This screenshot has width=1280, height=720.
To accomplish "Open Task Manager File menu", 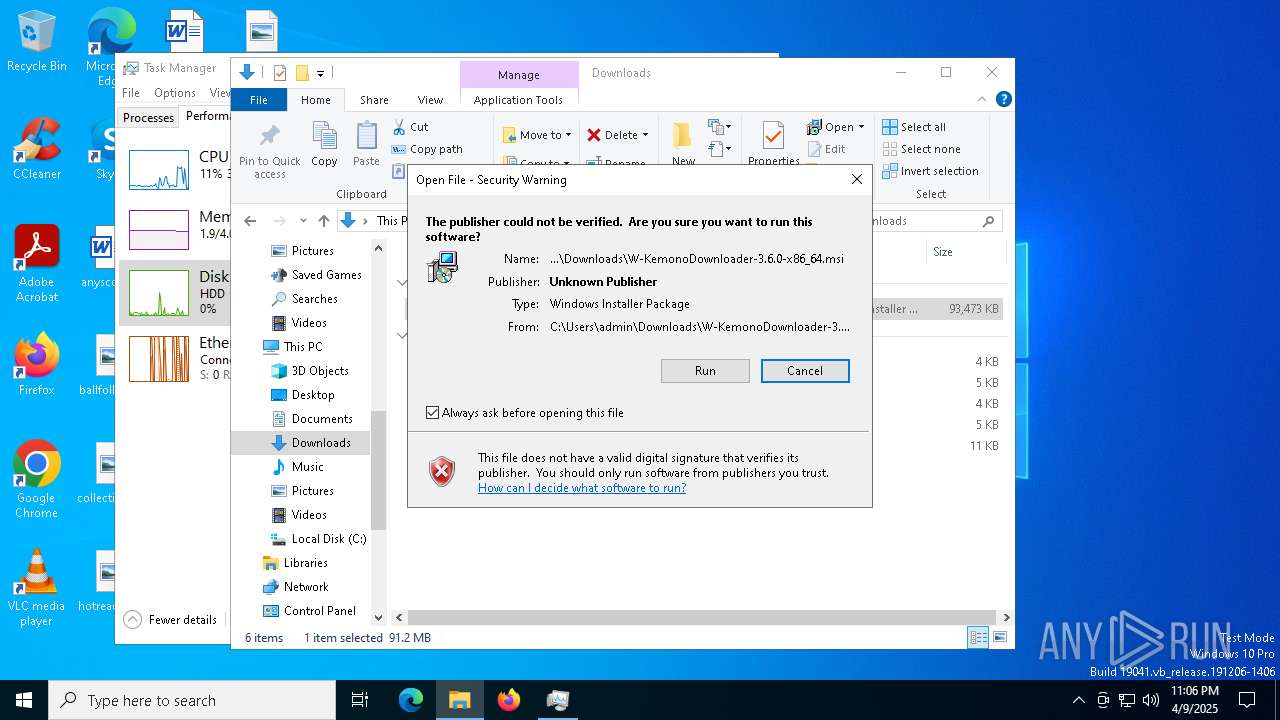I will pos(131,93).
